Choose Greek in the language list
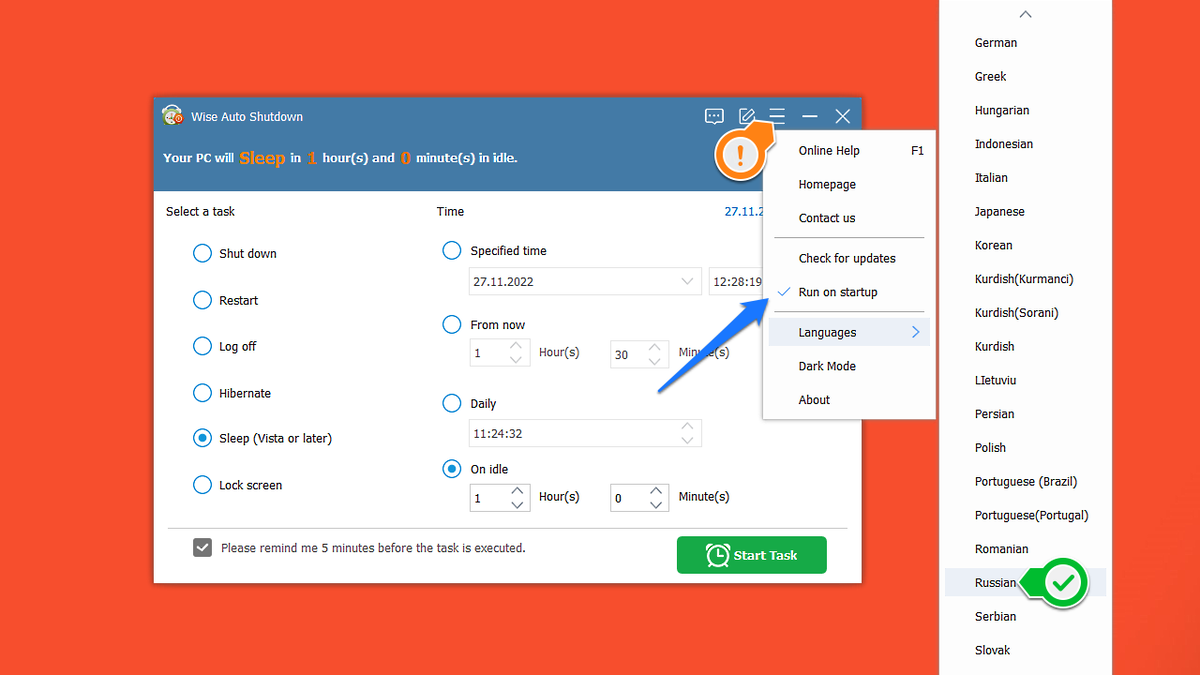1200x675 pixels. (x=1026, y=76)
